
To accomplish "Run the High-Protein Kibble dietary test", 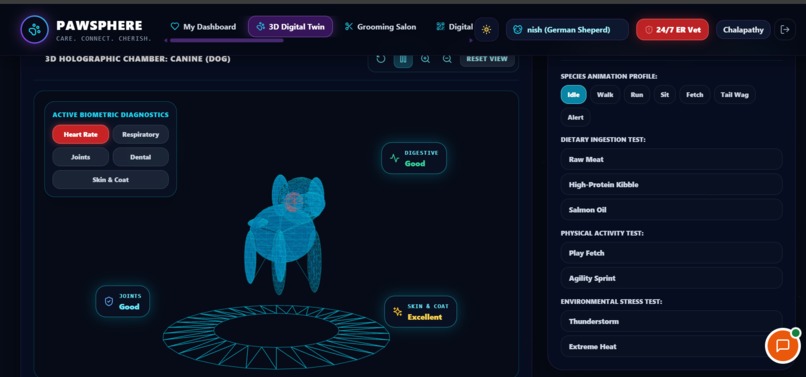I will tap(671, 184).
